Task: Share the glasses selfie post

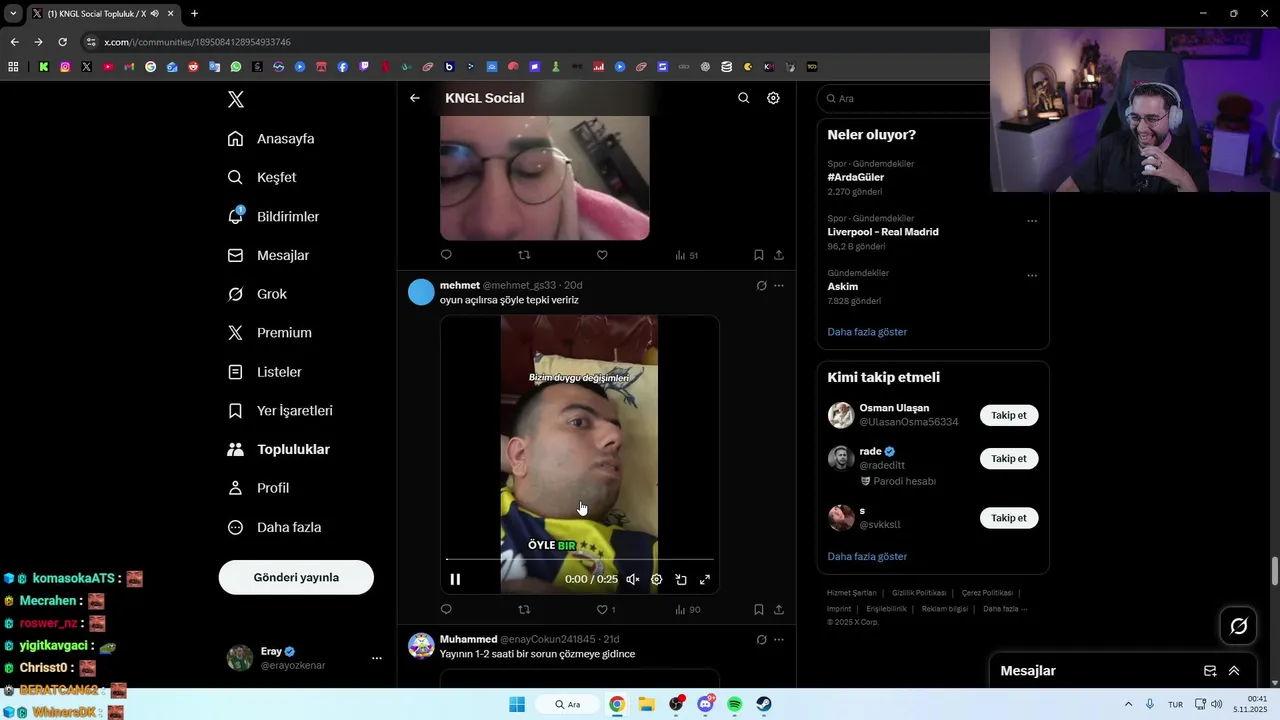Action: point(779,255)
